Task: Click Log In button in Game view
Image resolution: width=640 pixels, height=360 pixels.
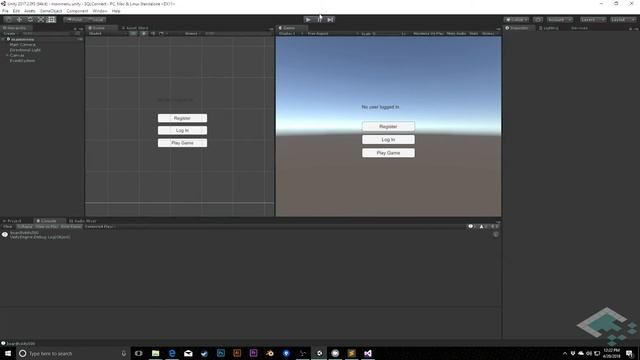Action: click(x=388, y=140)
